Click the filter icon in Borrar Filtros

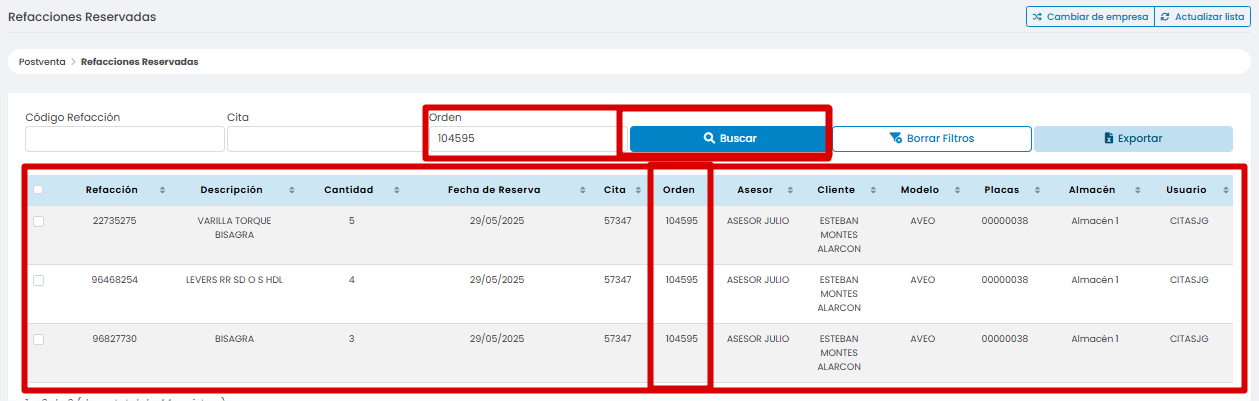click(x=896, y=139)
